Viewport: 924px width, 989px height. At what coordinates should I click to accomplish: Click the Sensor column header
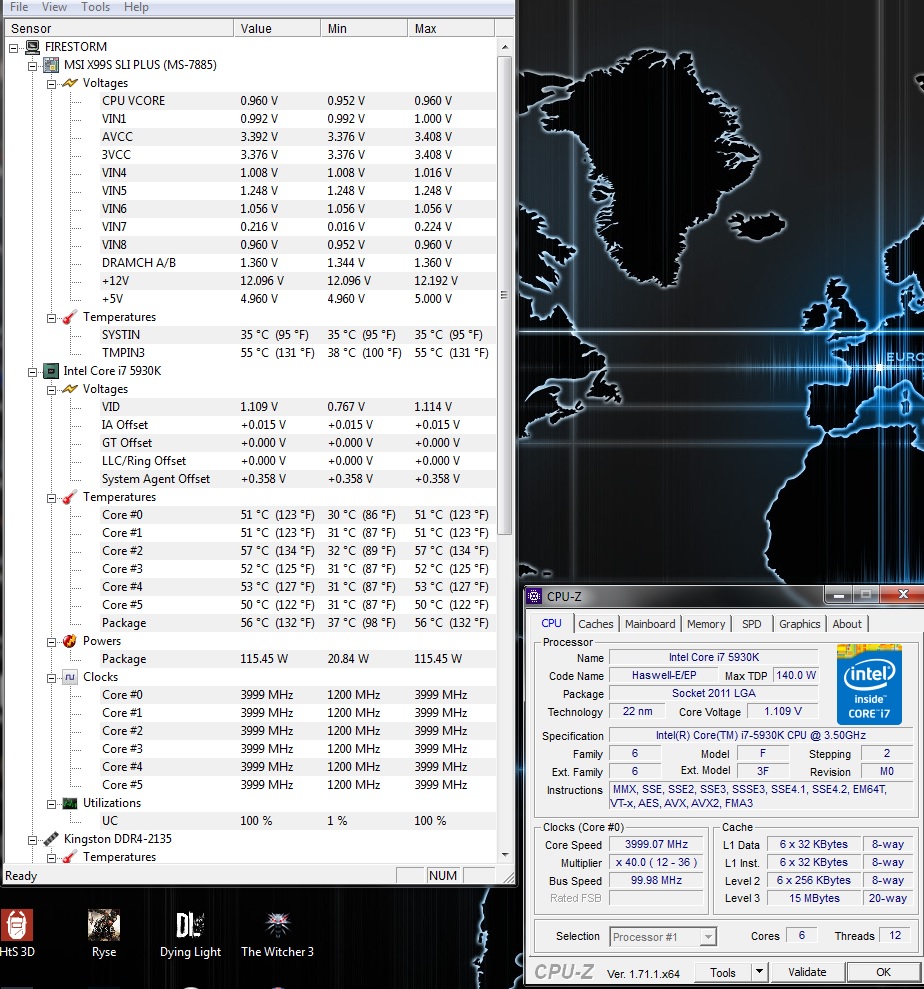coord(119,28)
